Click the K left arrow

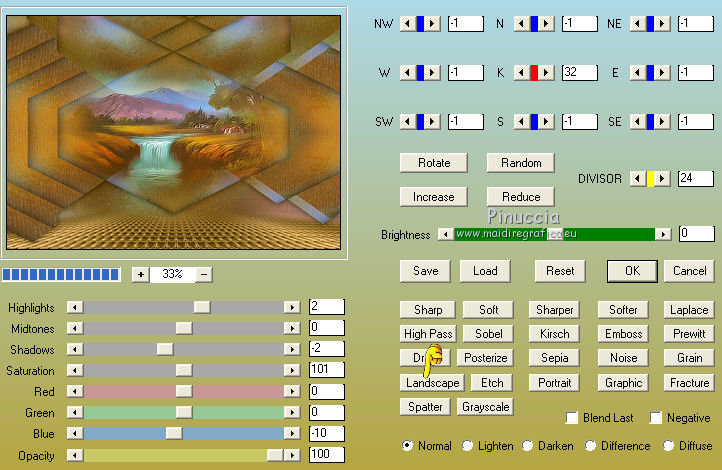pos(522,72)
